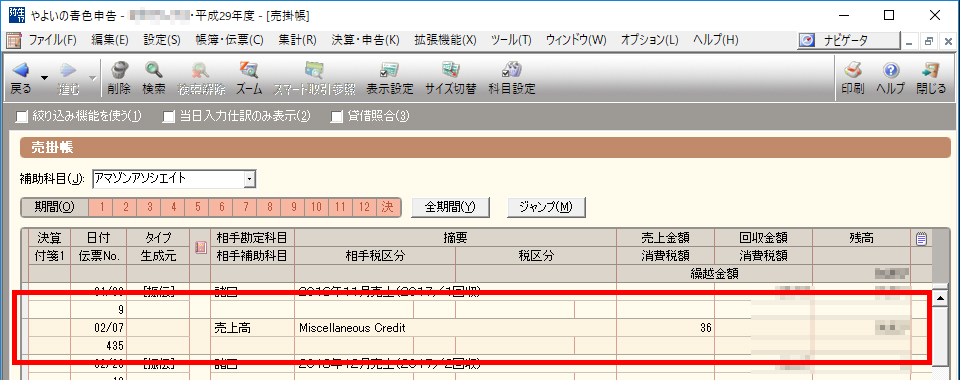960x380 pixels.
Task: Click the 全期間(Y) button
Action: point(451,207)
